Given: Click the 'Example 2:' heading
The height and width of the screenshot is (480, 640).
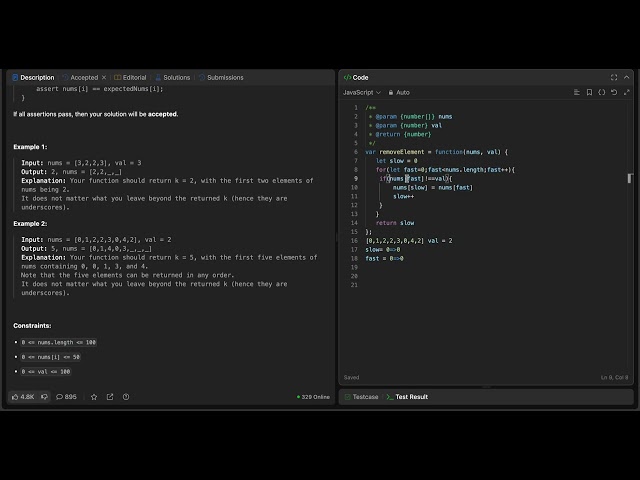Looking at the screenshot, I should pos(30,224).
